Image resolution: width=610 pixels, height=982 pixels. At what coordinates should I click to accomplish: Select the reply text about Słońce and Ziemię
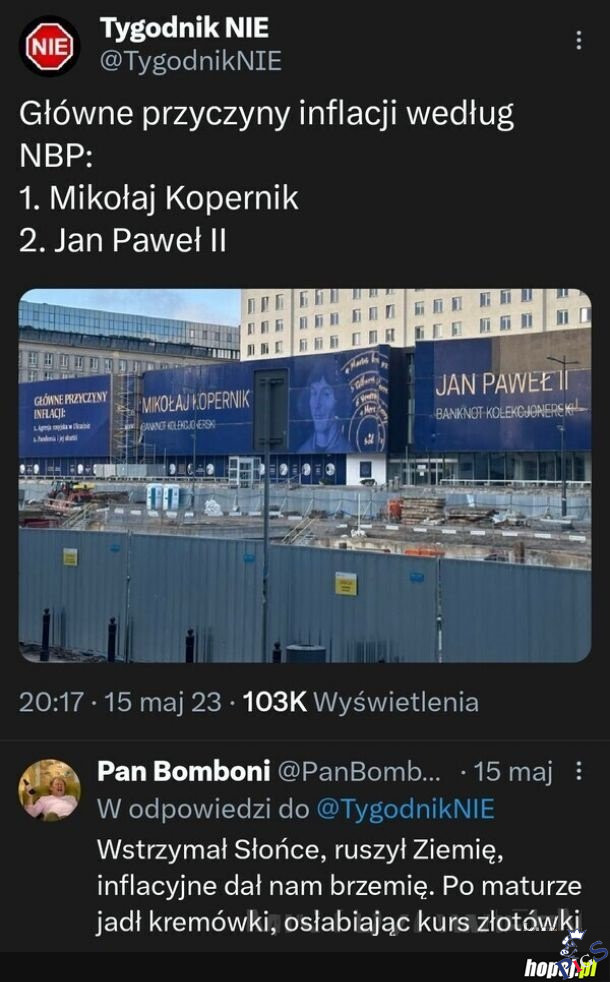tap(339, 886)
